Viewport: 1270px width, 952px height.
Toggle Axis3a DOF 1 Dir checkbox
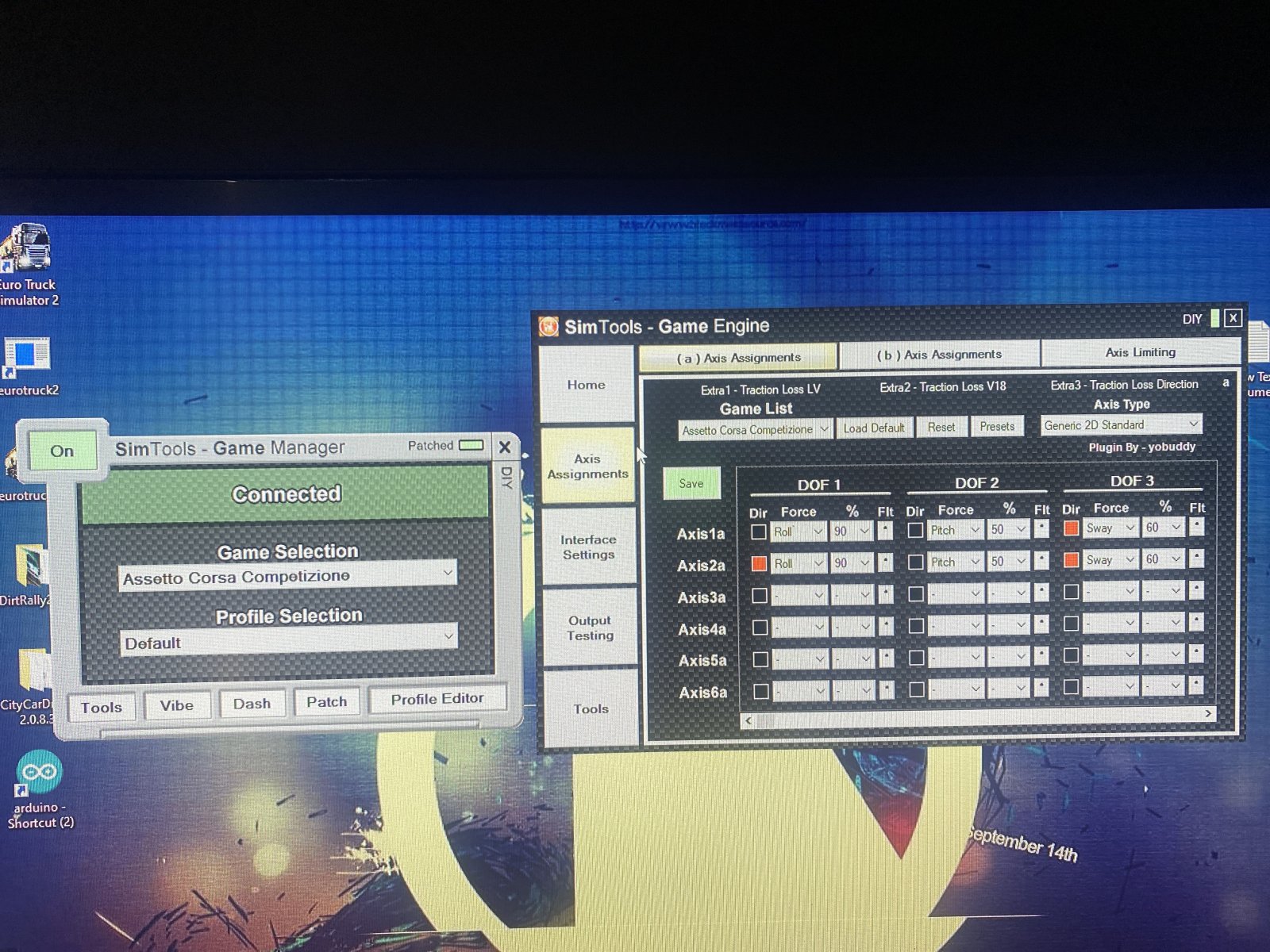[760, 595]
